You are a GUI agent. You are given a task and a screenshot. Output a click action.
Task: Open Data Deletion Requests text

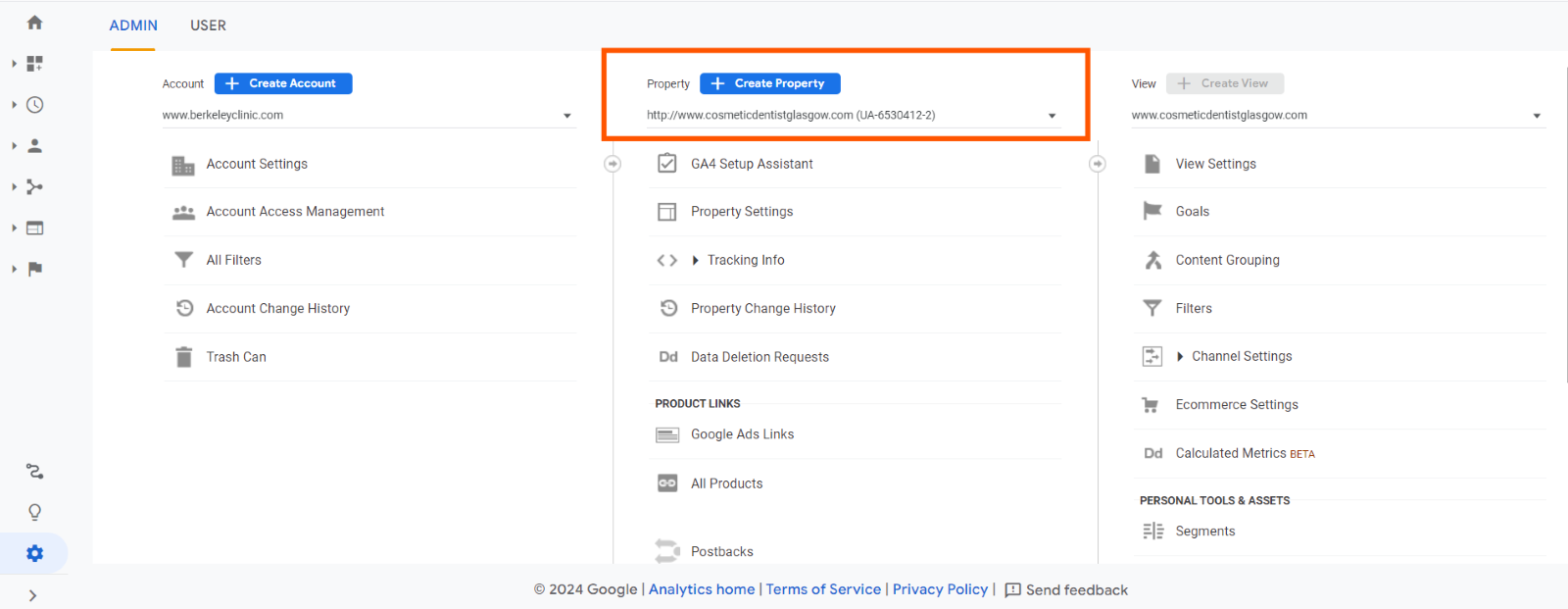click(x=759, y=357)
